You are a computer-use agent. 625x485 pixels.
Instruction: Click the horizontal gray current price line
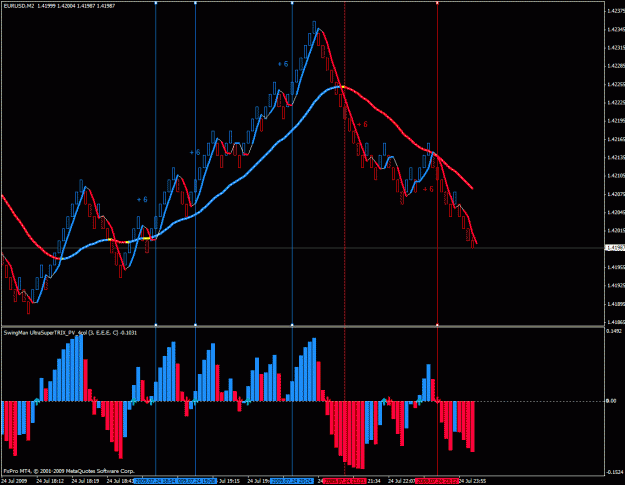click(x=303, y=248)
